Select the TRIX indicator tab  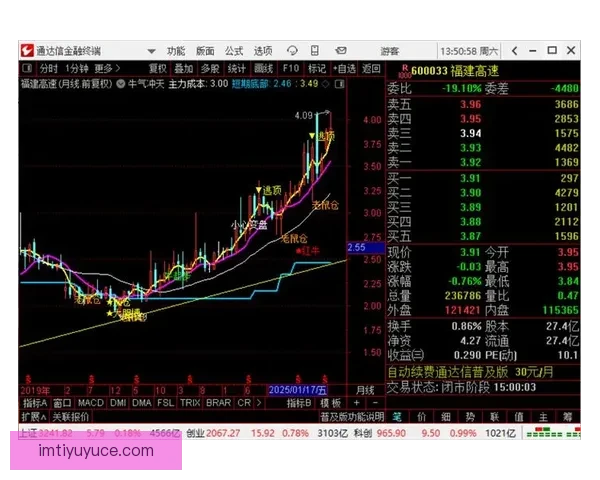point(190,403)
